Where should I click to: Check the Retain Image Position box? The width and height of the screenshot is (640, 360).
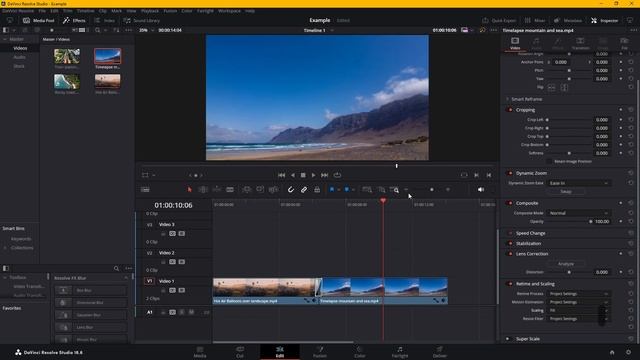click(x=549, y=161)
